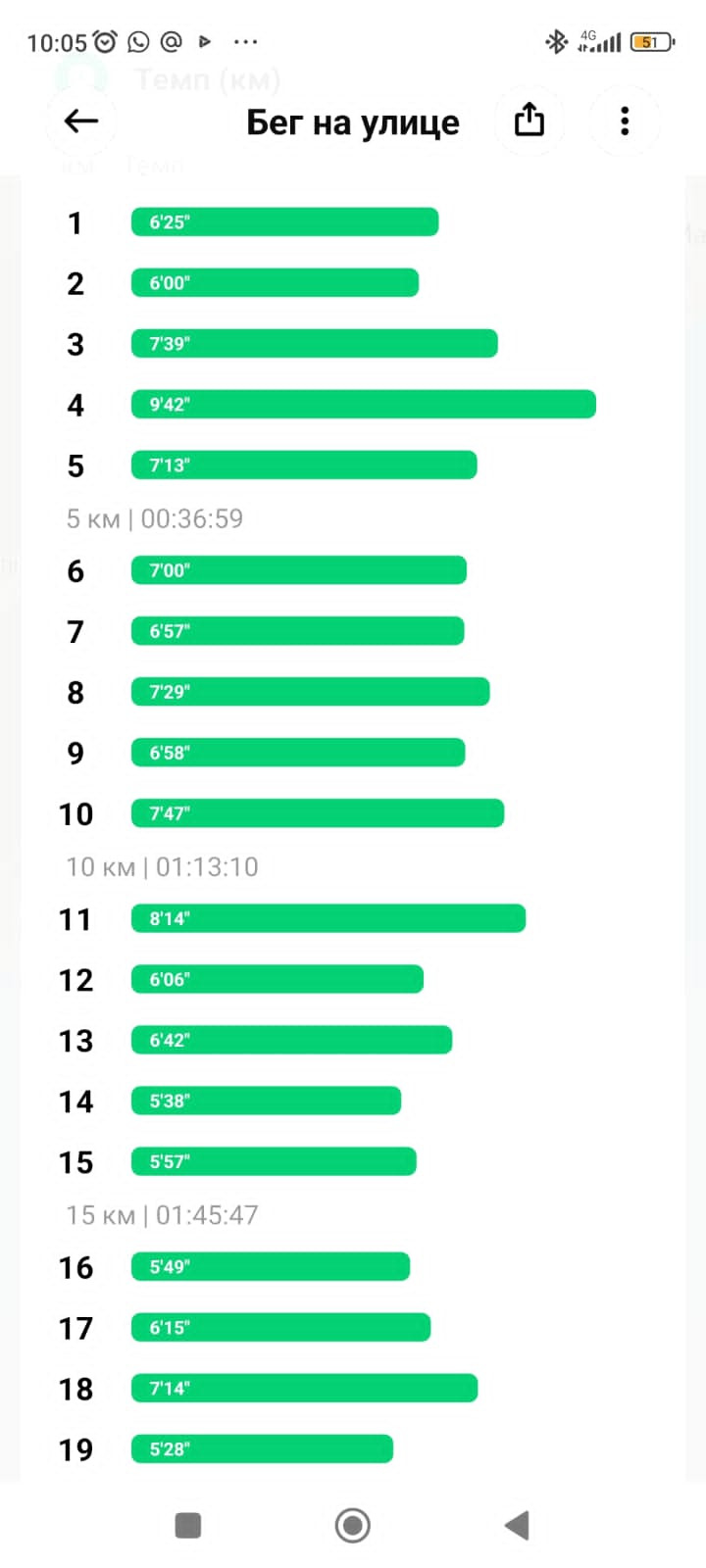Tap lap number 18 row label

[x=76, y=1389]
